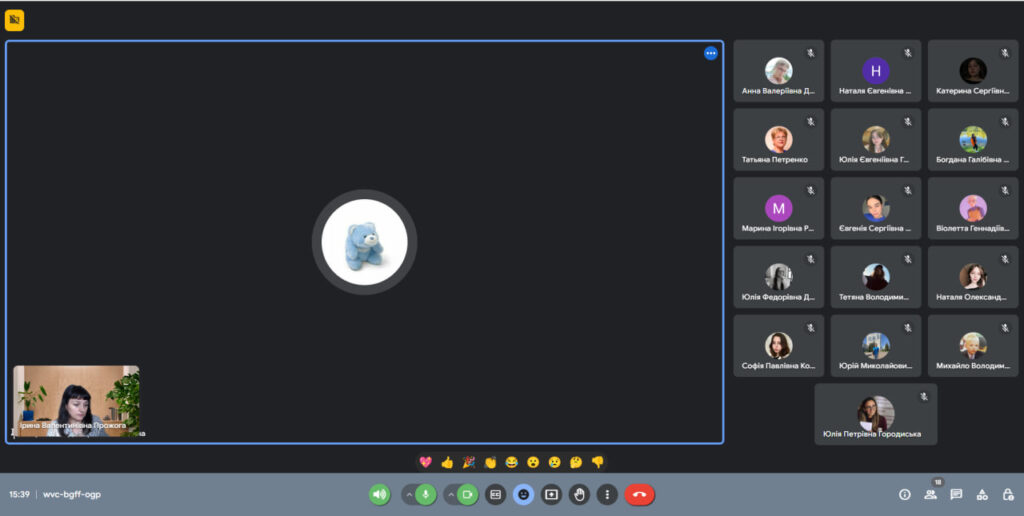
Task: Open more options three-dot menu in toolbar
Action: [607, 494]
